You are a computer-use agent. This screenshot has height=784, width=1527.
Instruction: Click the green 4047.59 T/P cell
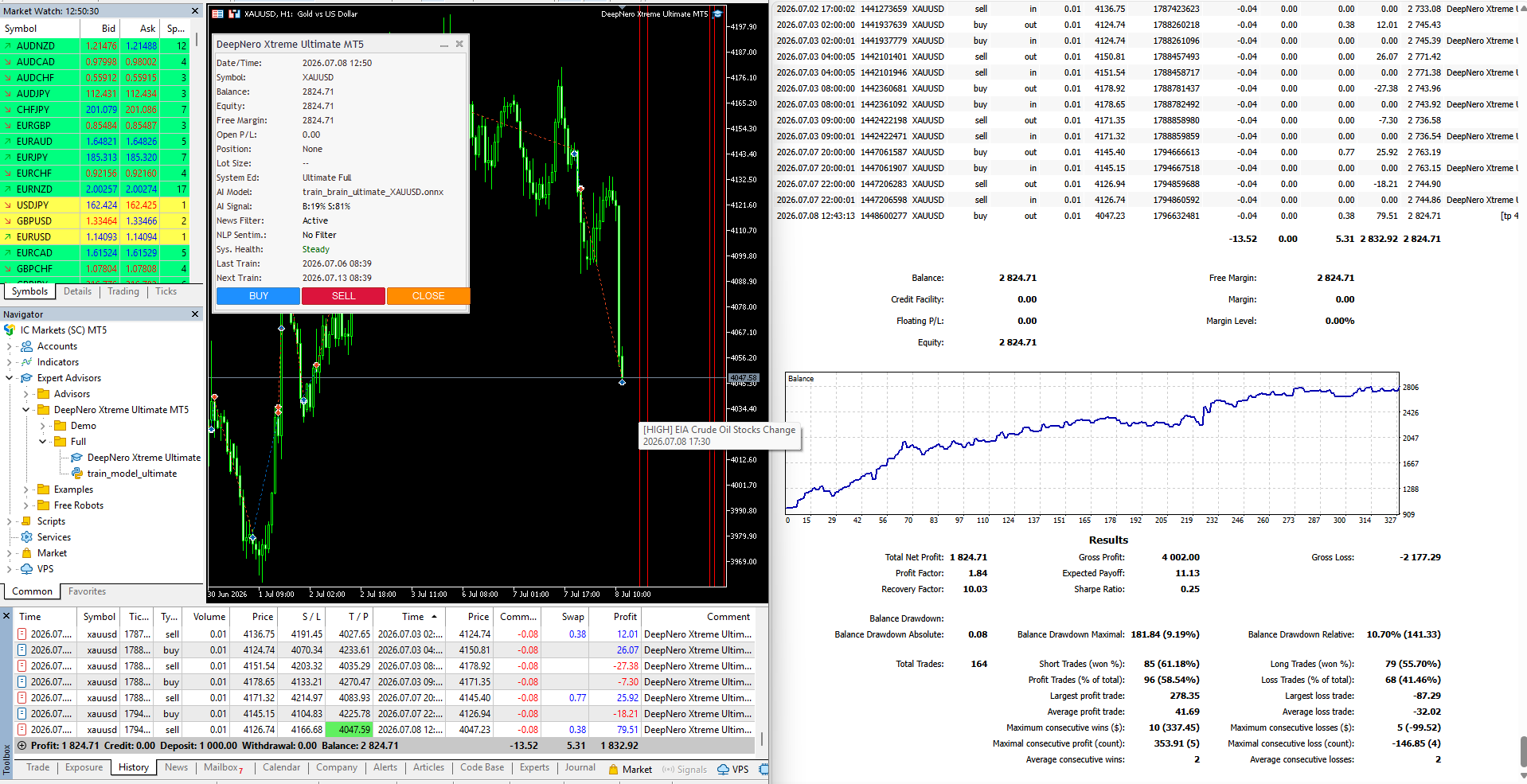click(x=349, y=729)
